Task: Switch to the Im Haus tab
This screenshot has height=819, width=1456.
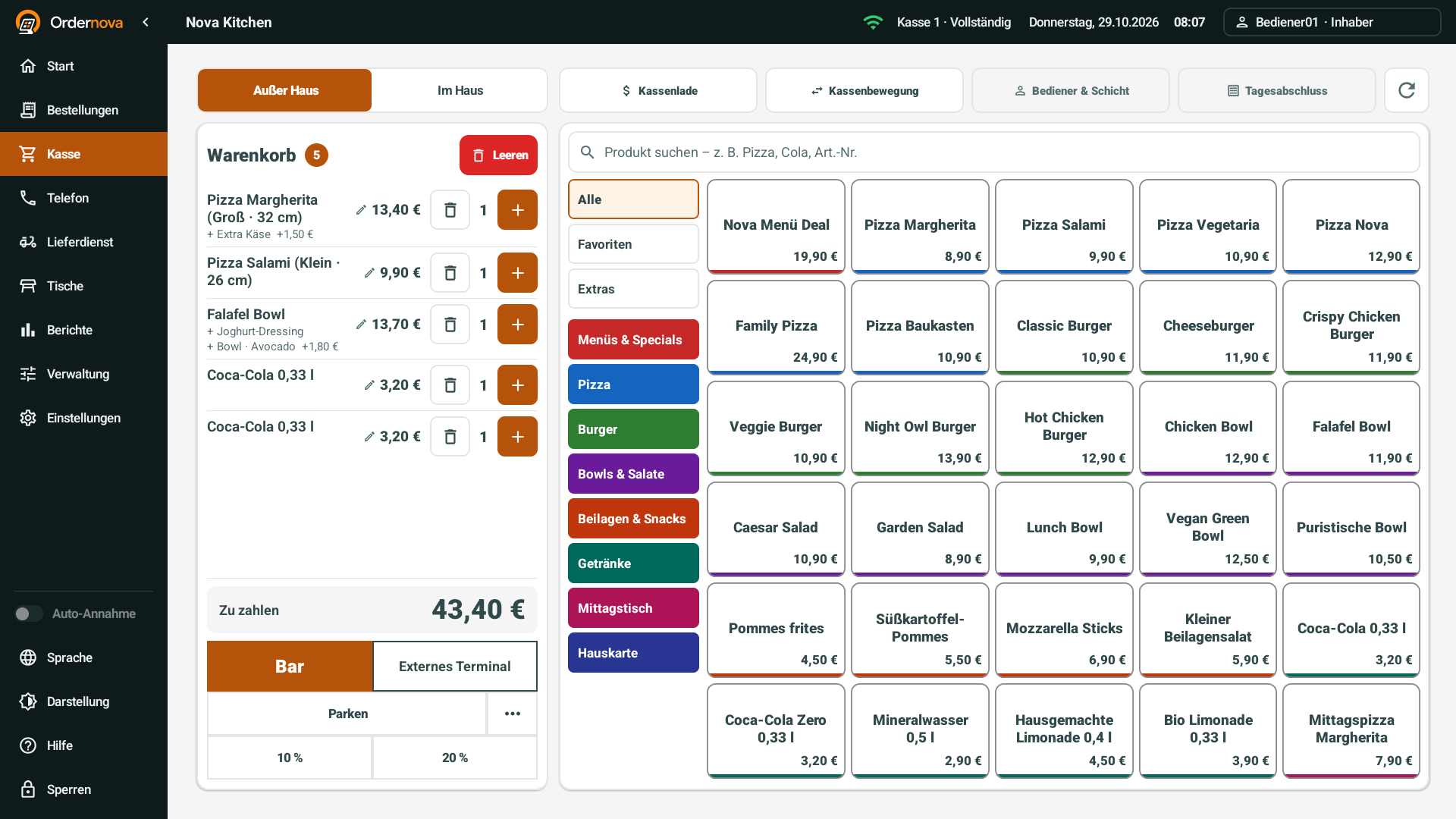Action: [x=460, y=90]
